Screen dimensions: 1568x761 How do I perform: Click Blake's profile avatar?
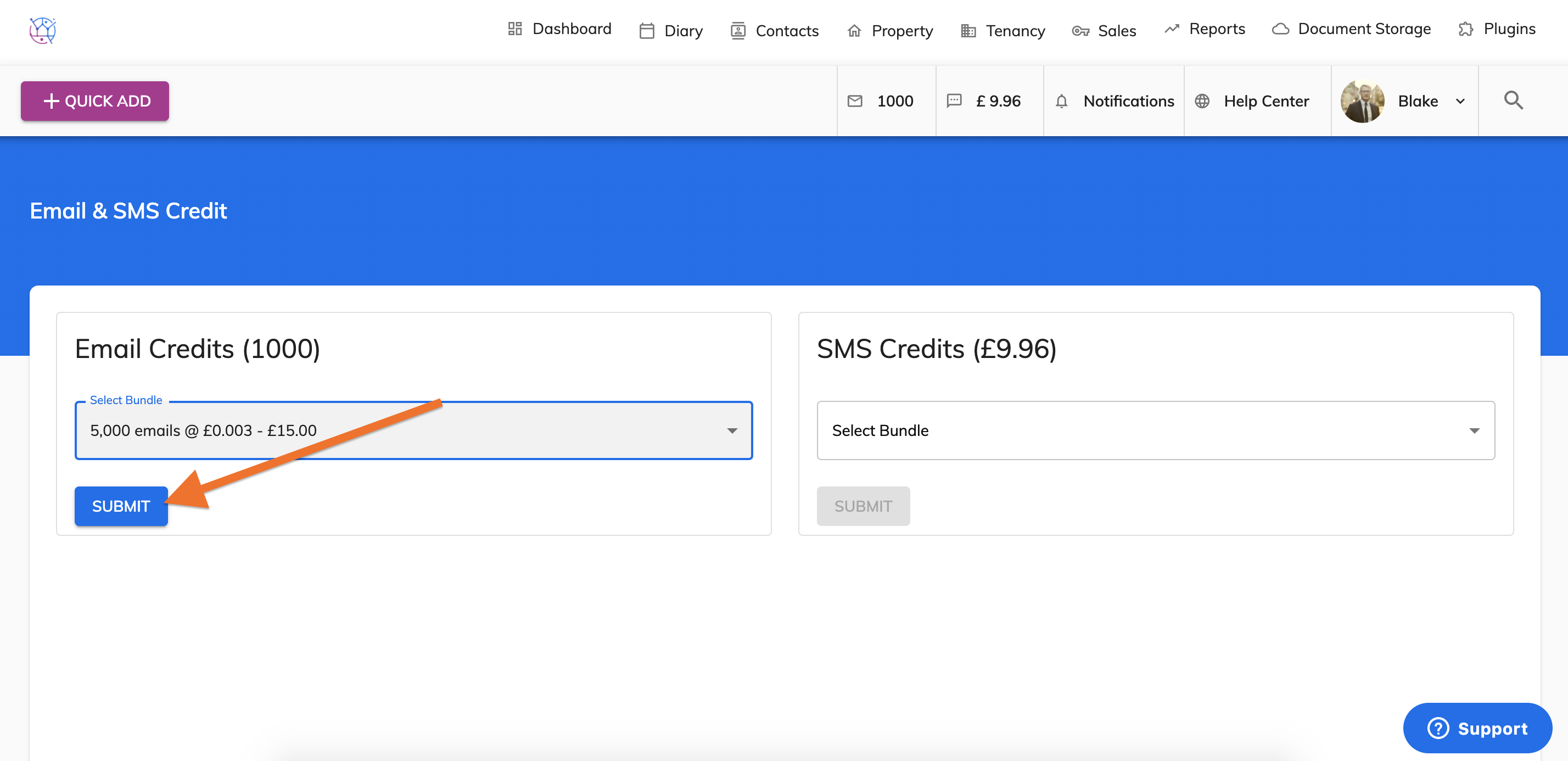[x=1362, y=101]
